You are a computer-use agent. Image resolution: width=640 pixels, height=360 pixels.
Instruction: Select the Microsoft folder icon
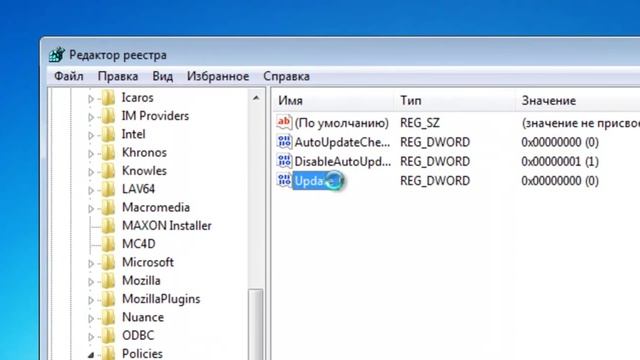(x=108, y=262)
